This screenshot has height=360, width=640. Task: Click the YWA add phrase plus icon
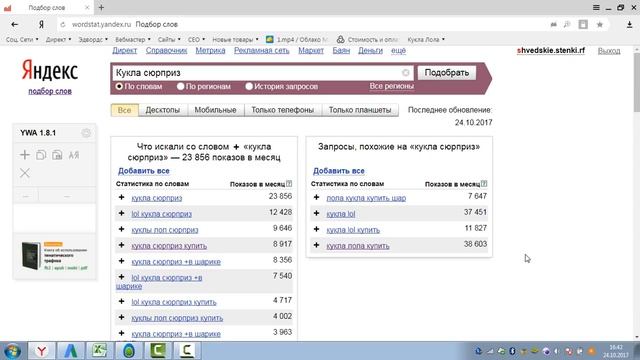coord(24,155)
